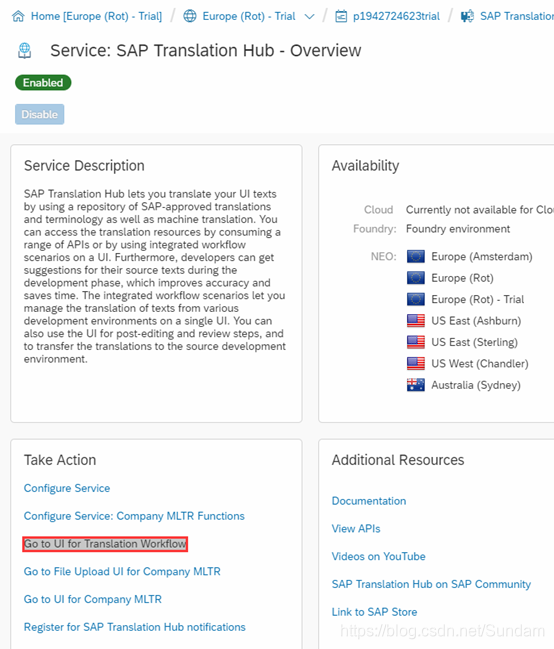Register for SAP Translation Hub notifications
The width and height of the screenshot is (554, 649).
(135, 627)
